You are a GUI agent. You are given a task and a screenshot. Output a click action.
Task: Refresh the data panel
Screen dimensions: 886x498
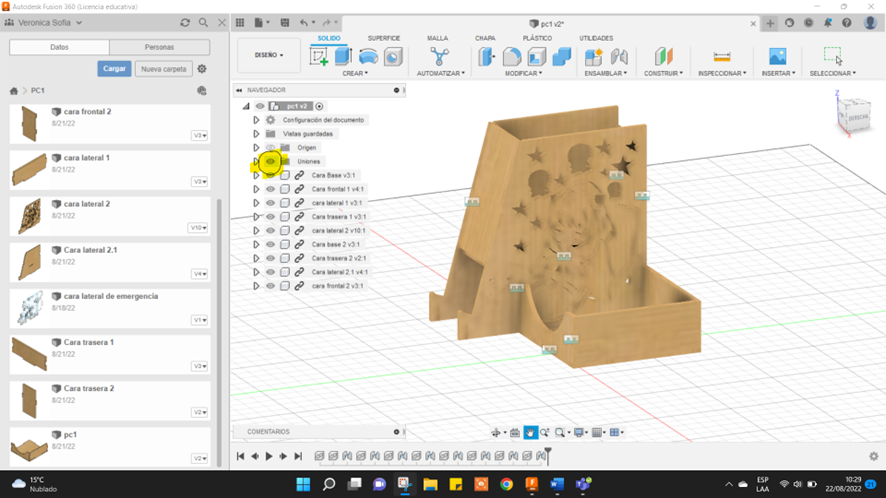pyautogui.click(x=185, y=23)
